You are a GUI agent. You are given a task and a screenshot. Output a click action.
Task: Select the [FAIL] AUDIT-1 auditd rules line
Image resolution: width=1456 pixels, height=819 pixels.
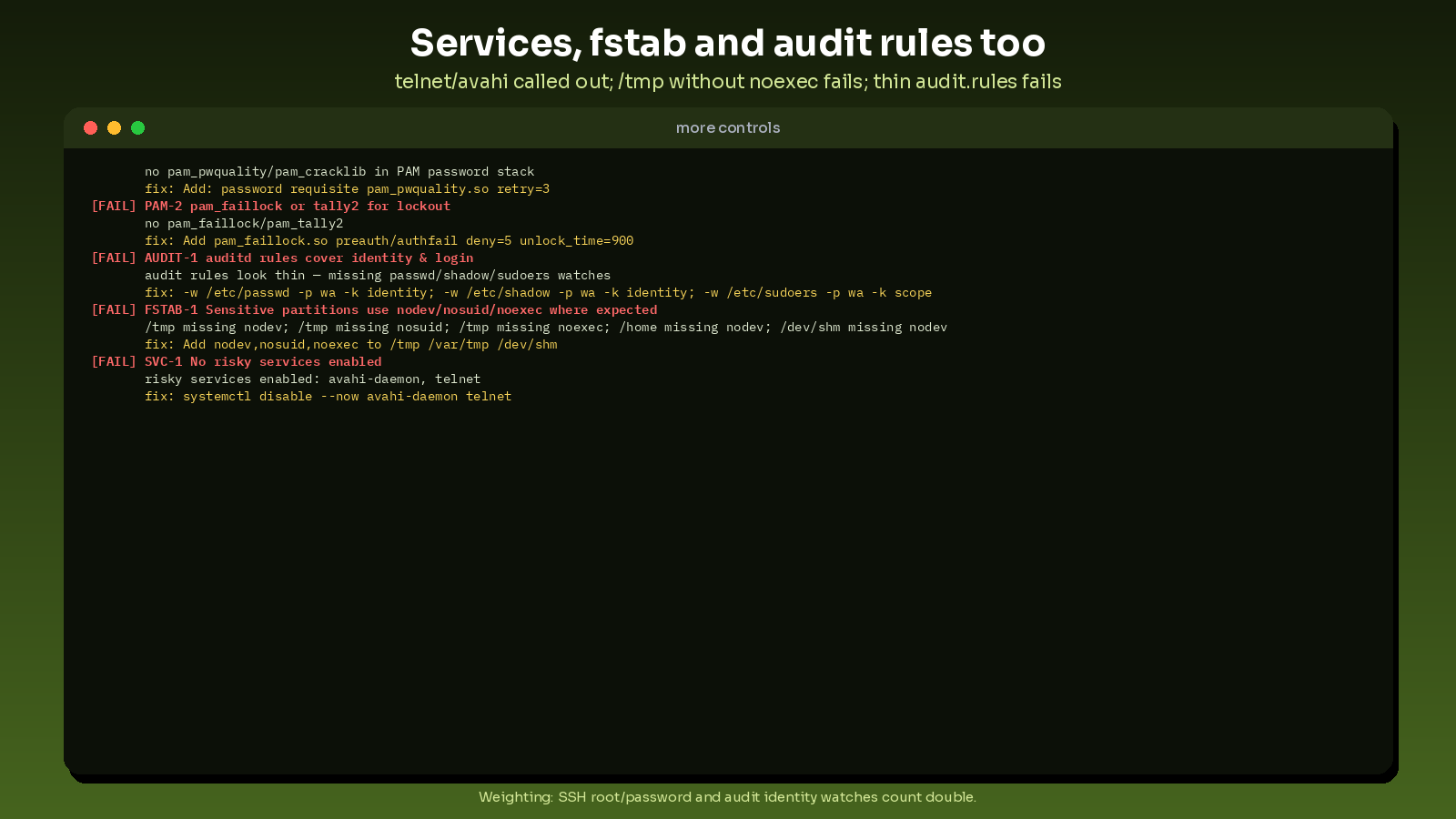point(282,258)
